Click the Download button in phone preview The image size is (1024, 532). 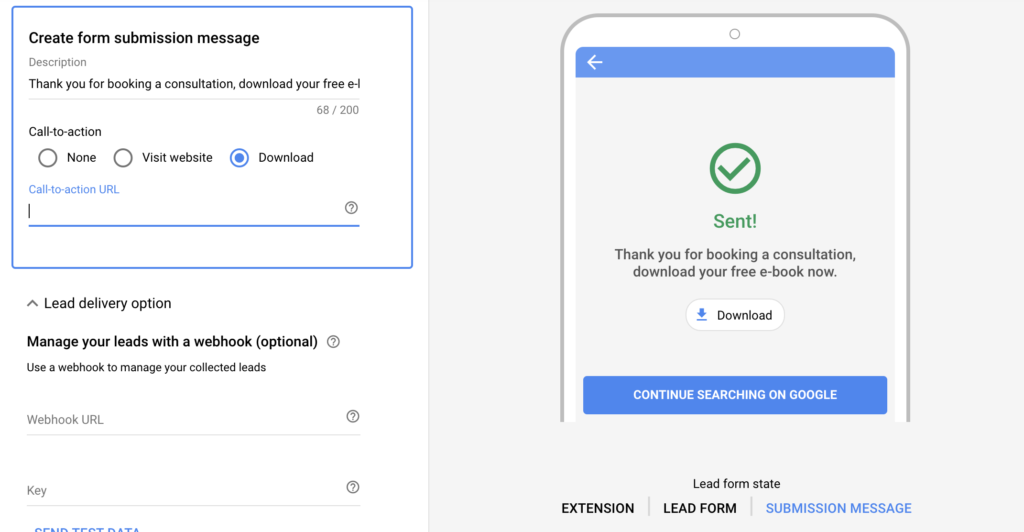tap(735, 315)
